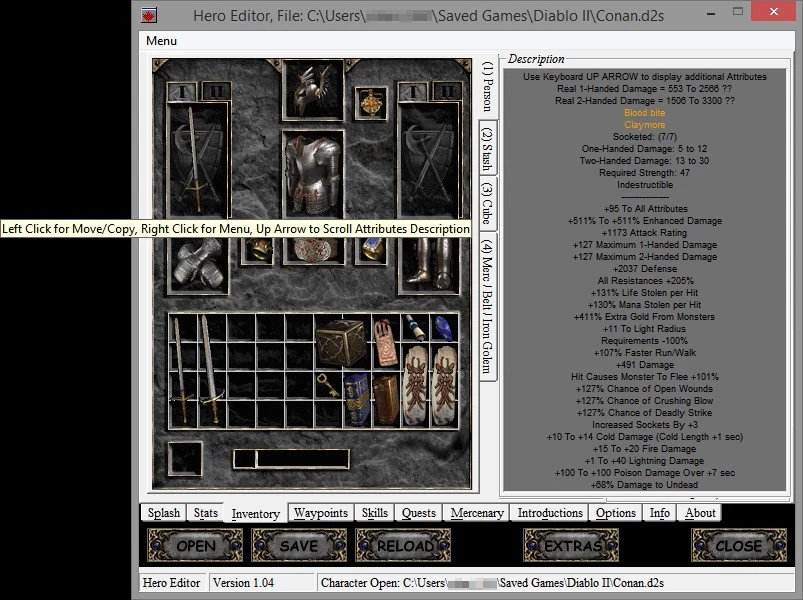This screenshot has height=600, width=803.
Task: Maximize the Hero Editor window
Action: coord(737,12)
